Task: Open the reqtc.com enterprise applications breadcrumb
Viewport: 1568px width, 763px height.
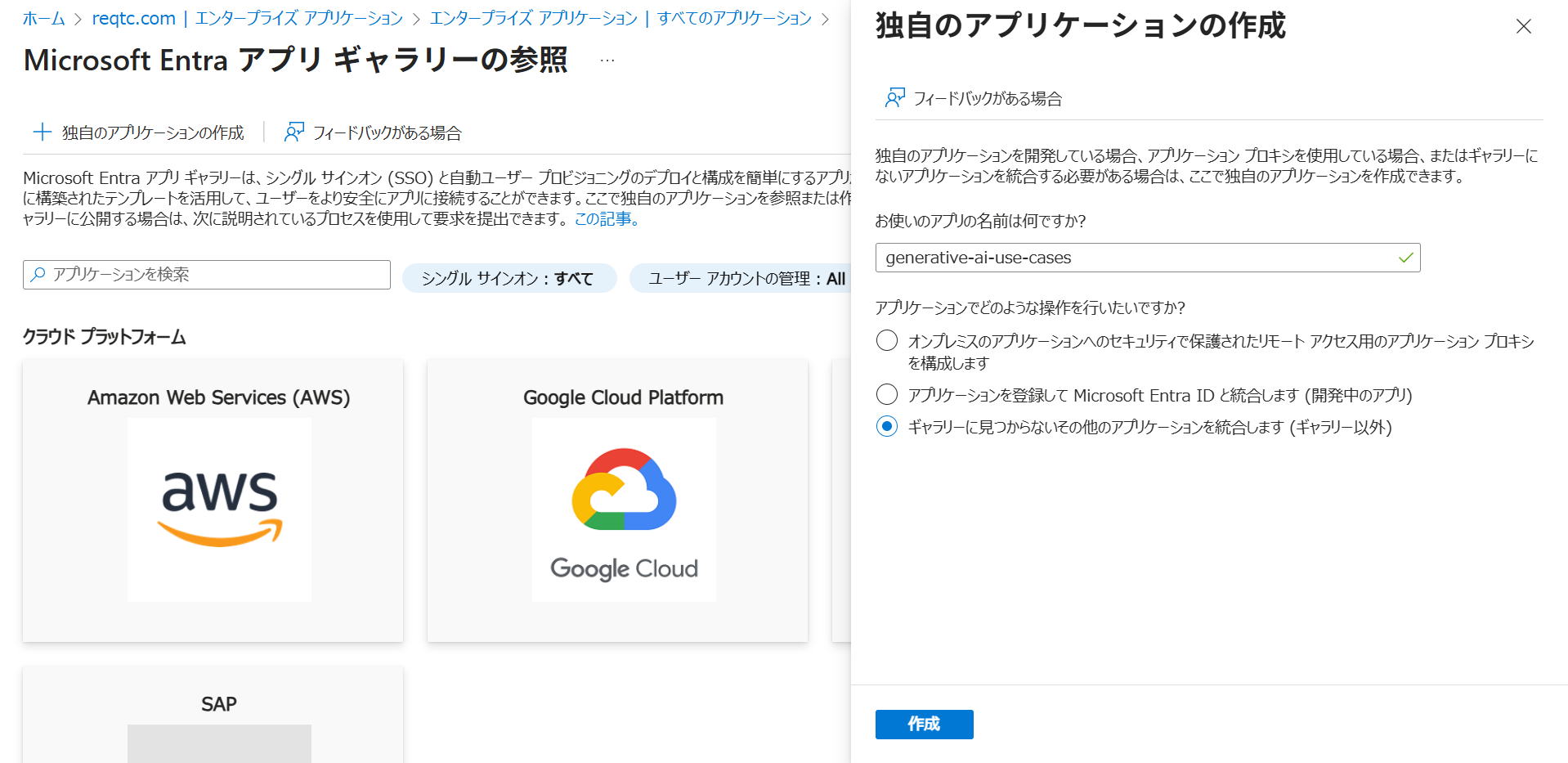Action: click(x=247, y=18)
